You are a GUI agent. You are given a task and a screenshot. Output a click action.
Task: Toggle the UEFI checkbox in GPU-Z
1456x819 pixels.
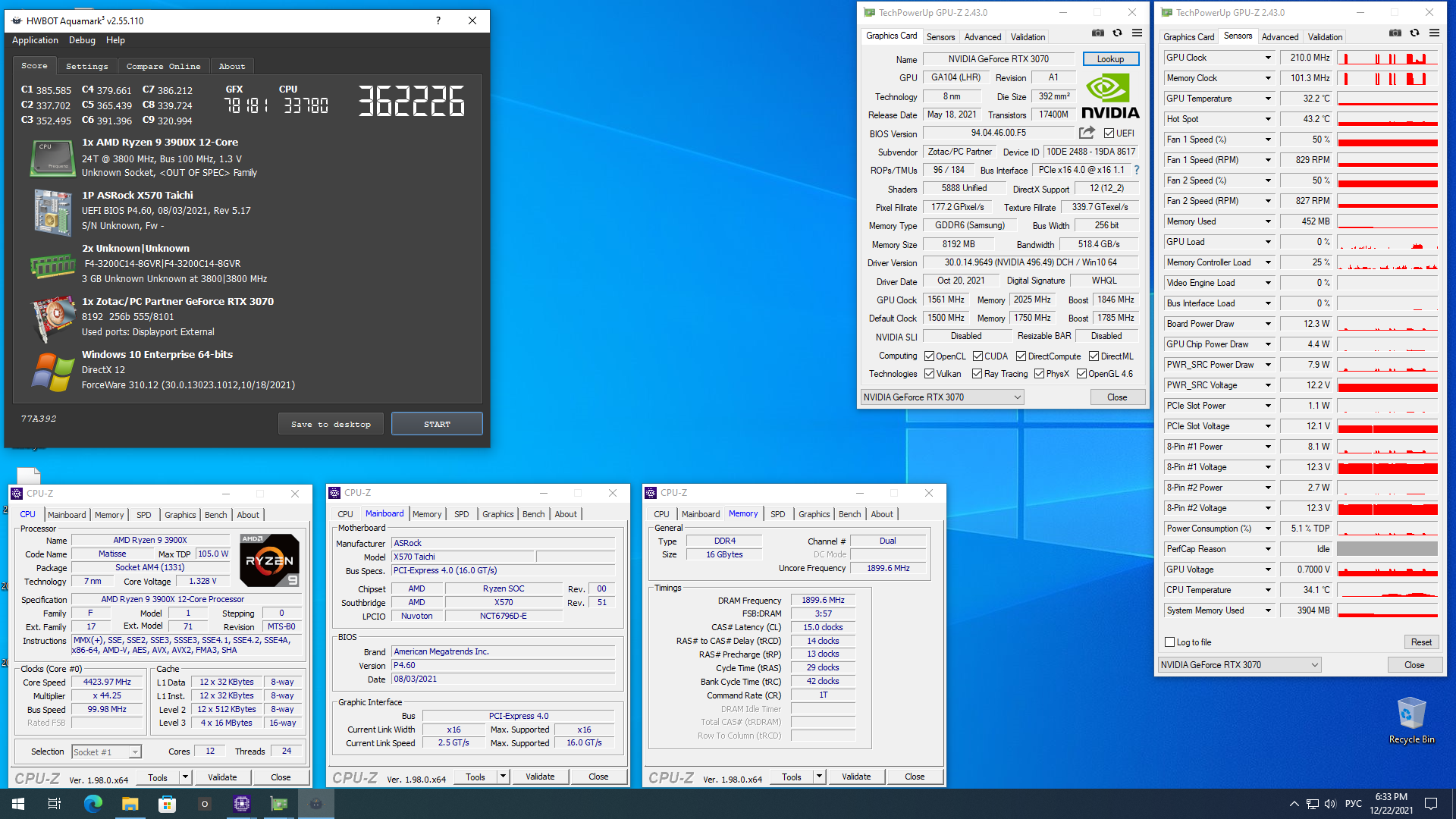(1109, 133)
